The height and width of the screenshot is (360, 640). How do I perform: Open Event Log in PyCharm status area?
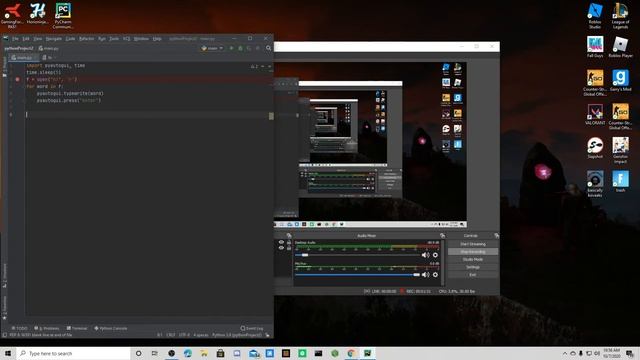pyautogui.click(x=252, y=328)
